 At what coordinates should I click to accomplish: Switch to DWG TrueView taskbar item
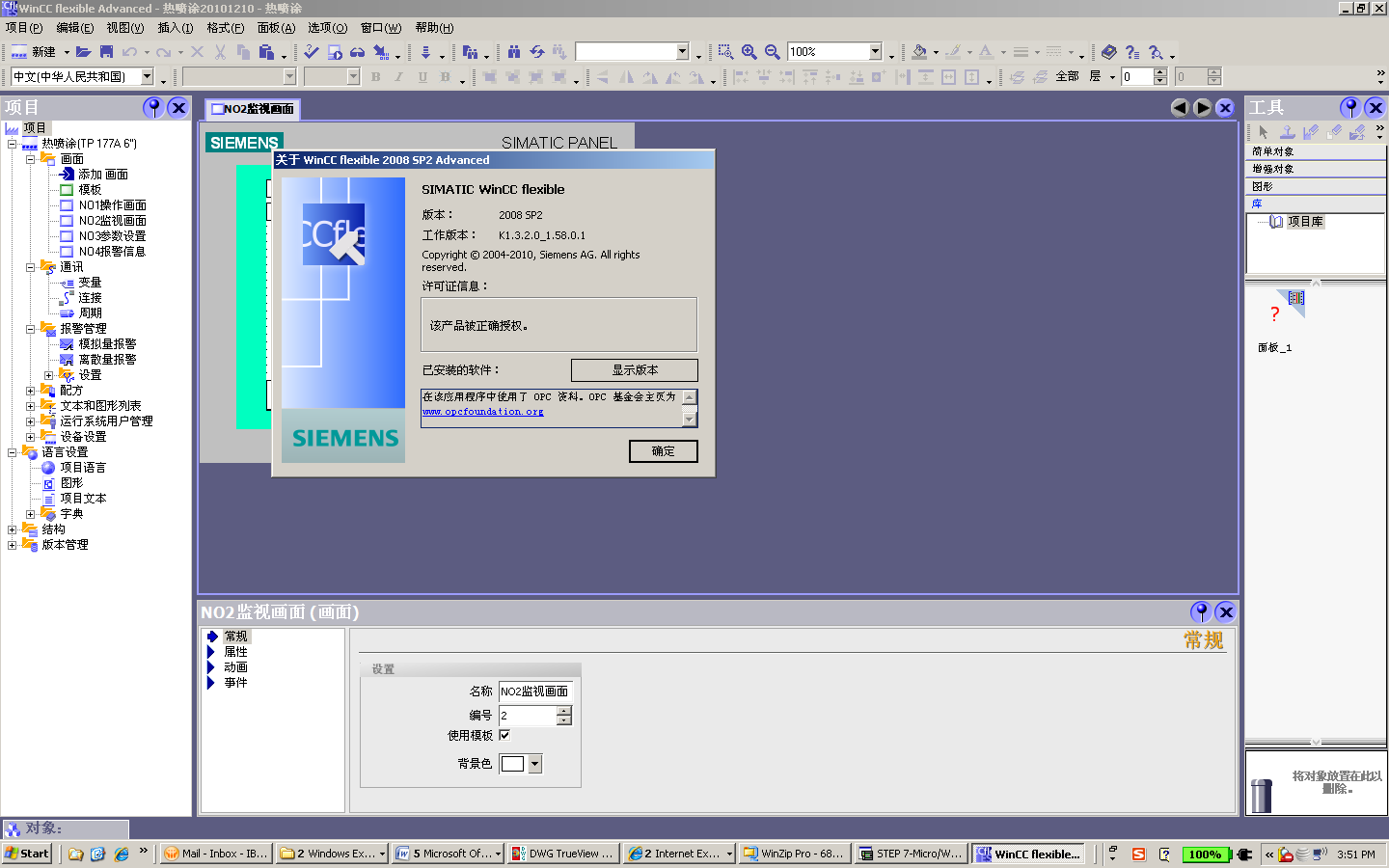coord(563,854)
